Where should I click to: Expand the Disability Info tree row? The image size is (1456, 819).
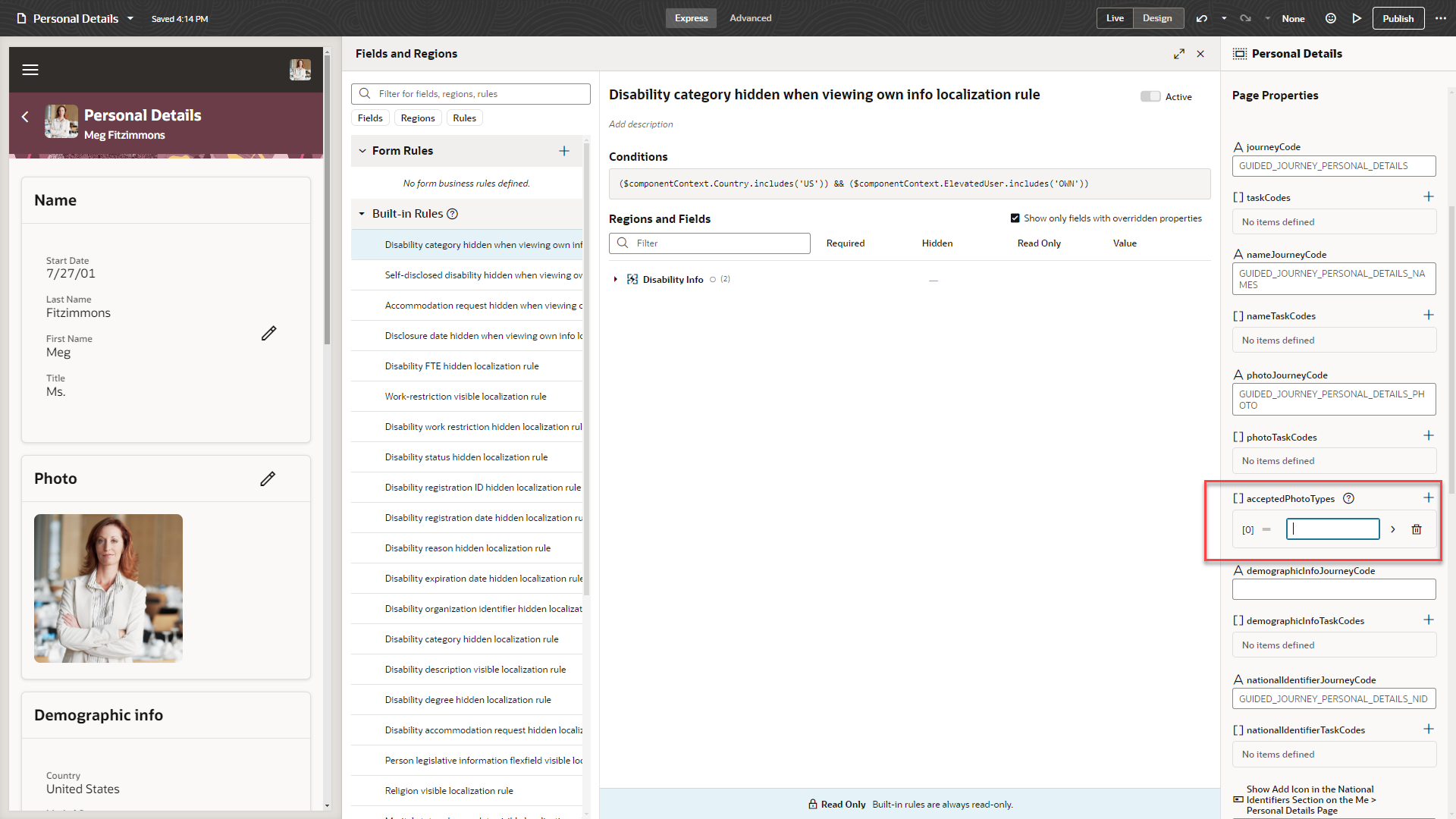(615, 280)
